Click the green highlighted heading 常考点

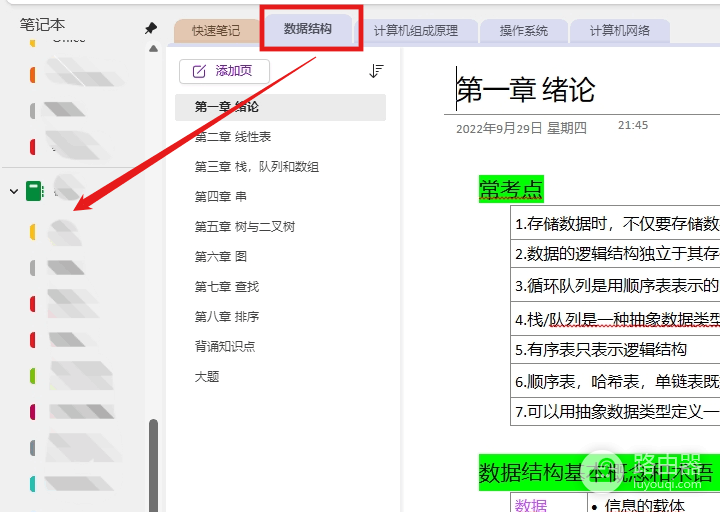[x=511, y=189]
